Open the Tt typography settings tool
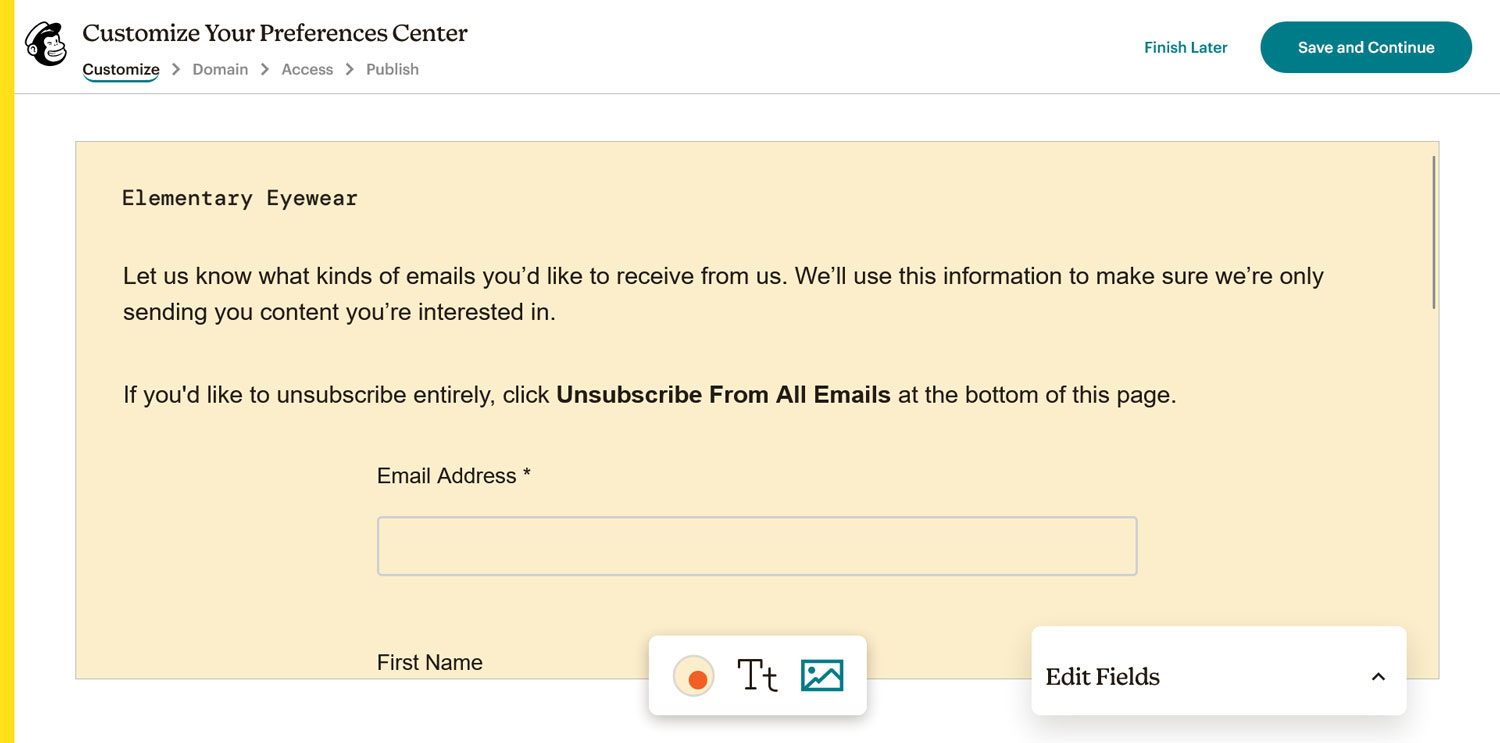The image size is (1500, 743). [757, 676]
